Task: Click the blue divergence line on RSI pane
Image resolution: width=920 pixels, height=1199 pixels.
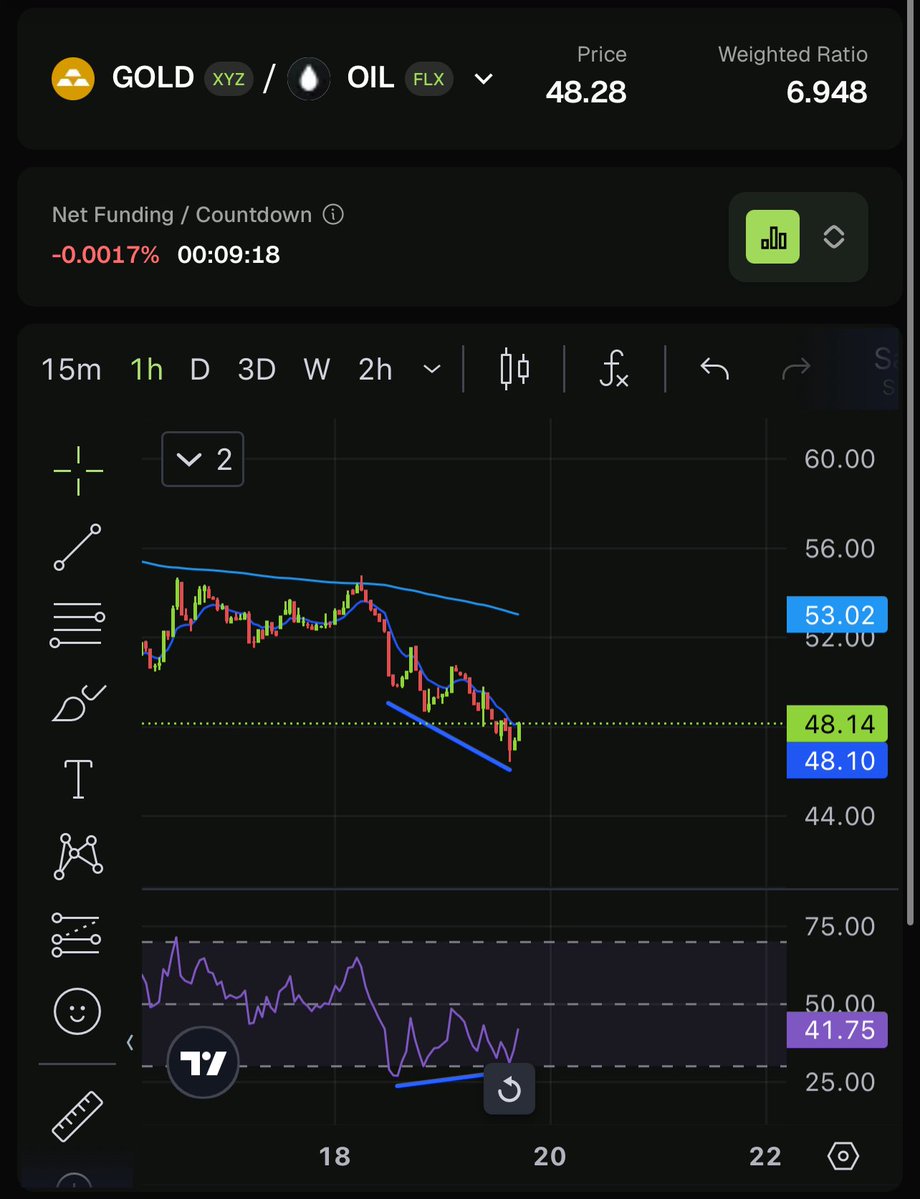Action: [x=440, y=1080]
